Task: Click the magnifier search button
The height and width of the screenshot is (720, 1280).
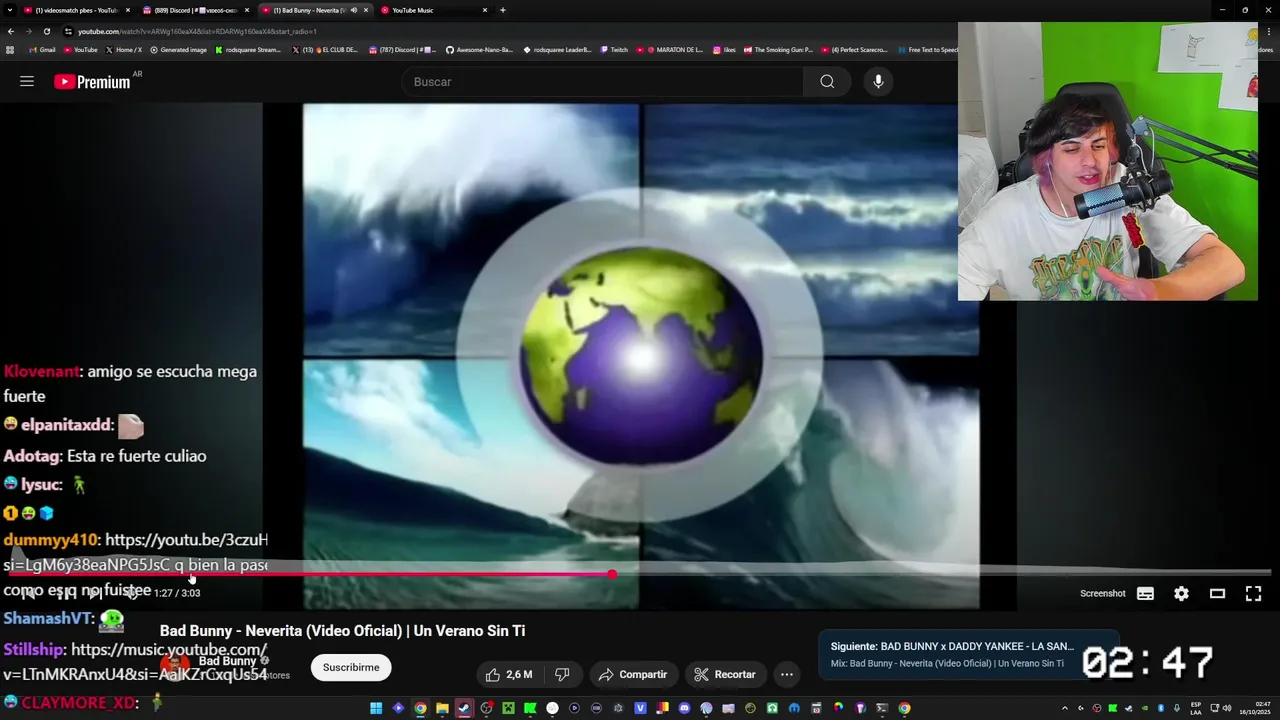Action: pyautogui.click(x=827, y=81)
